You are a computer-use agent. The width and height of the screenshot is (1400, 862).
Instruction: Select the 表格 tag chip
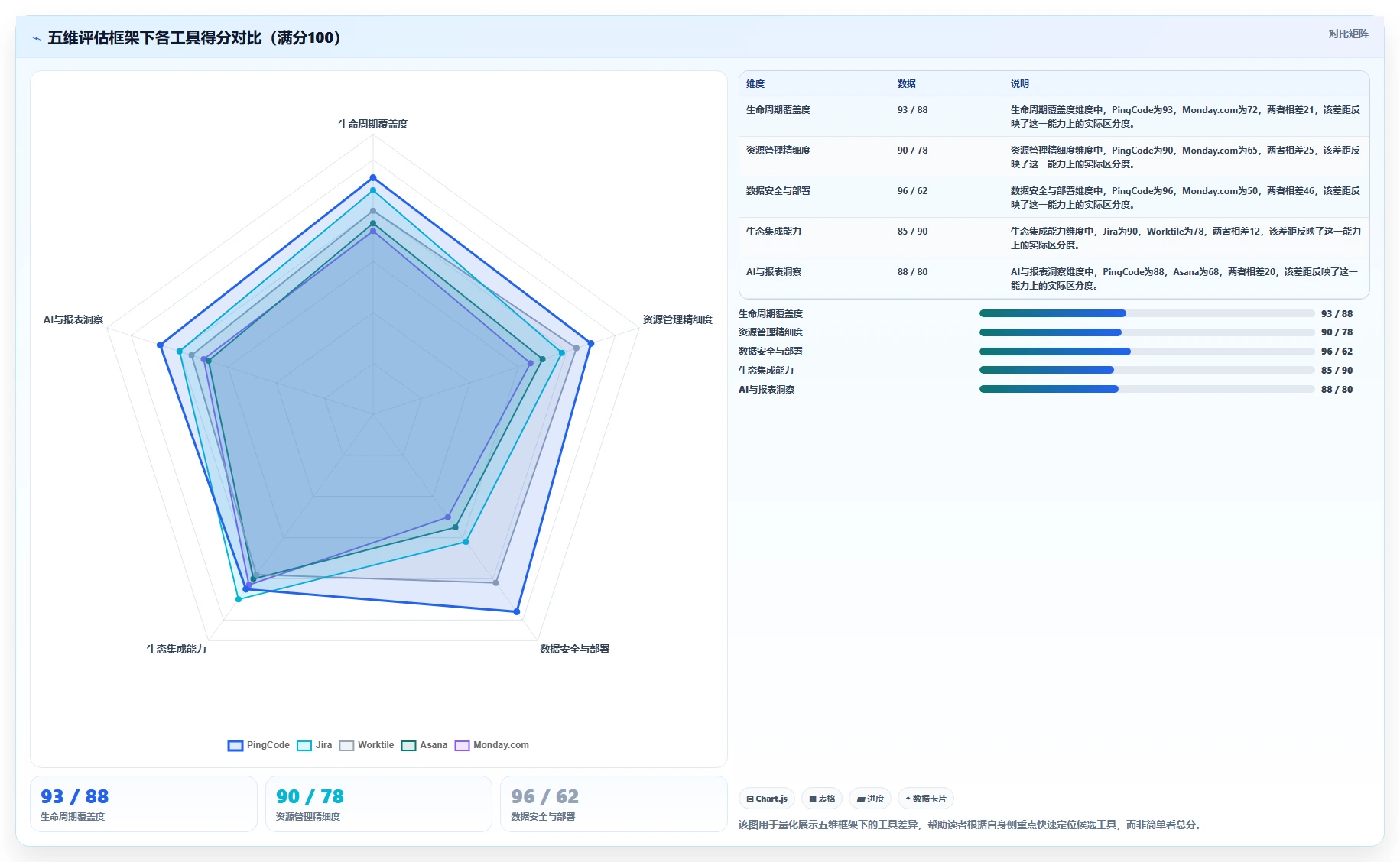click(822, 799)
